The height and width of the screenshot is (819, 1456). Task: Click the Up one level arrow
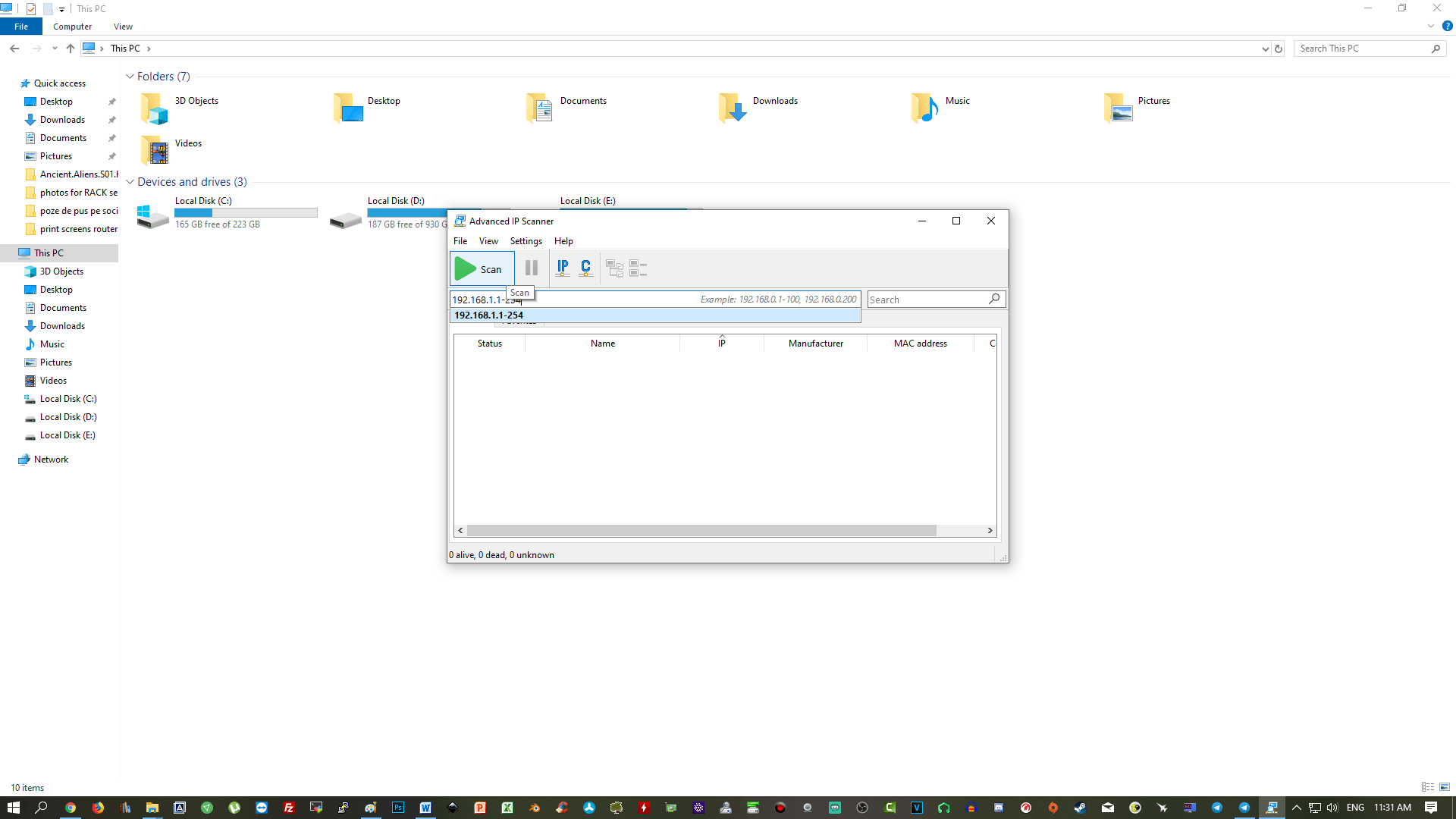coord(71,49)
